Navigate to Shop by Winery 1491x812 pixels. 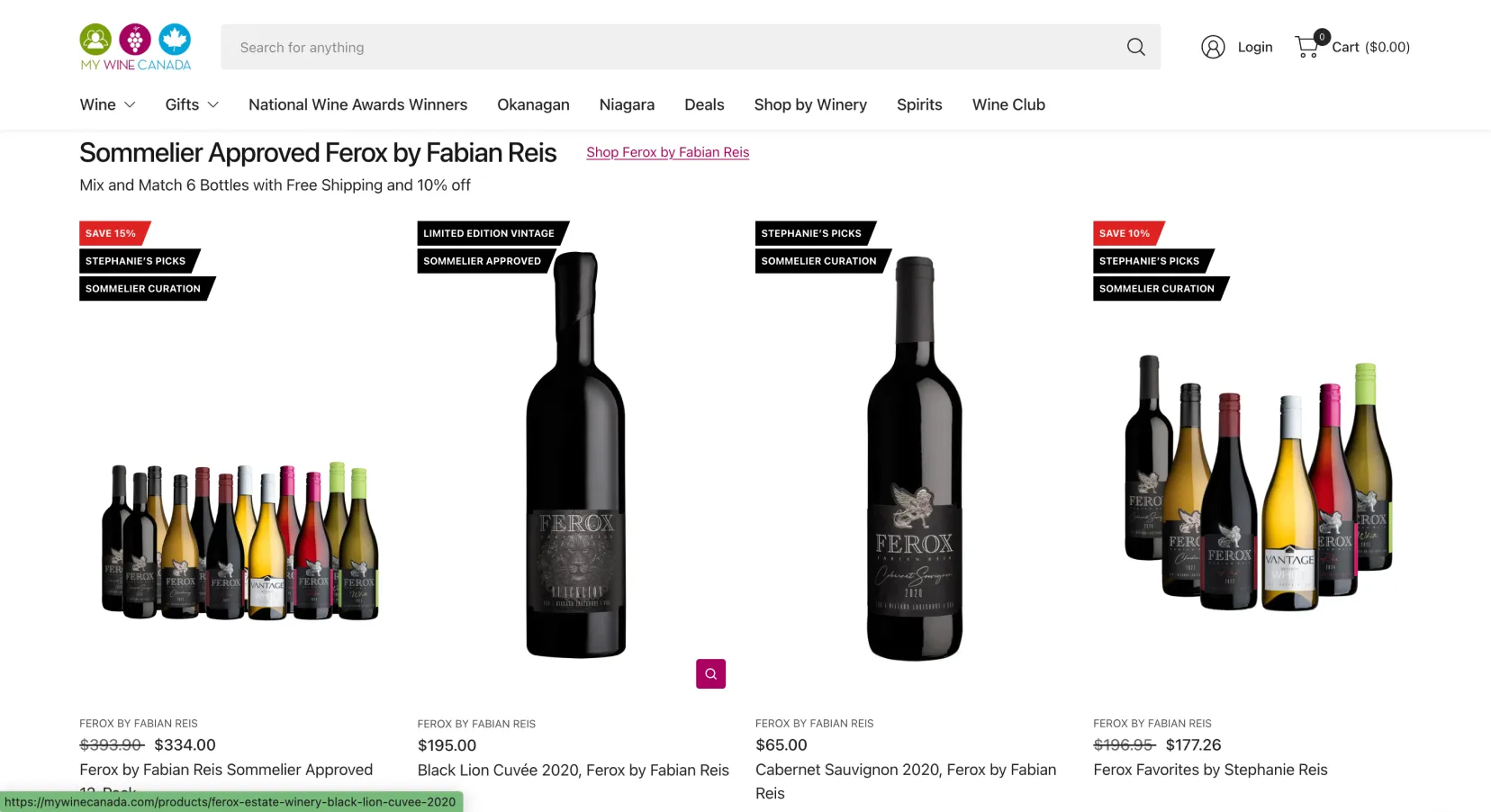[810, 104]
